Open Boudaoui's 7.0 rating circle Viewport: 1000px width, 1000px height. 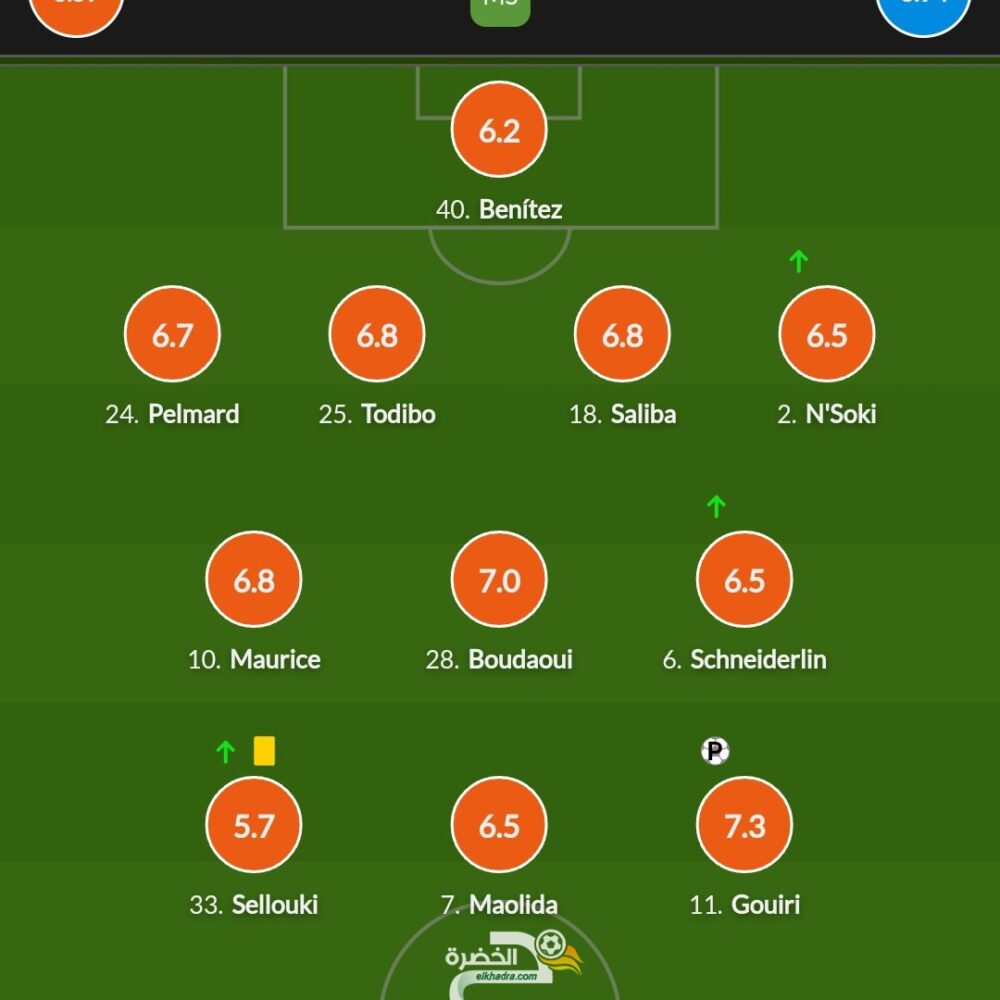[499, 580]
